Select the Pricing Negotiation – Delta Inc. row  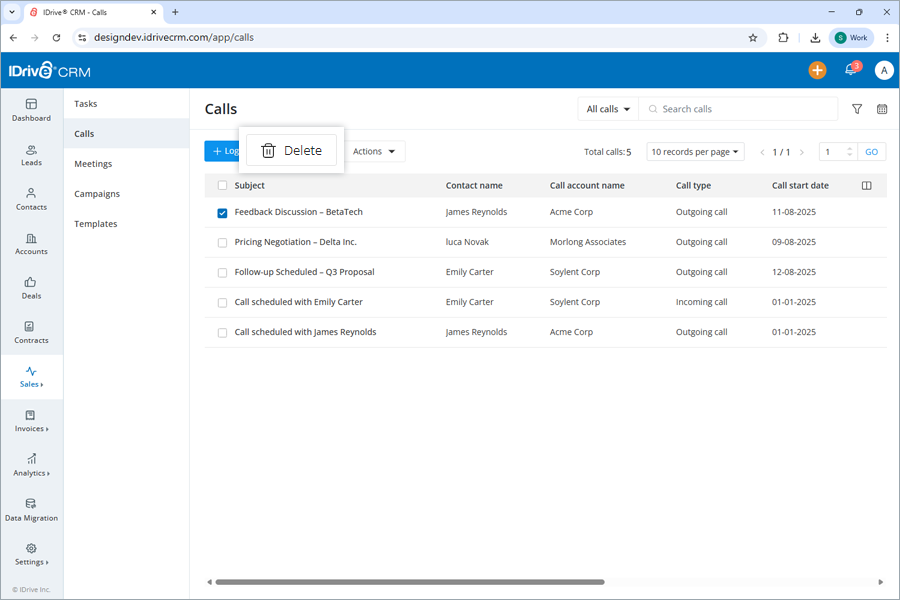221,242
